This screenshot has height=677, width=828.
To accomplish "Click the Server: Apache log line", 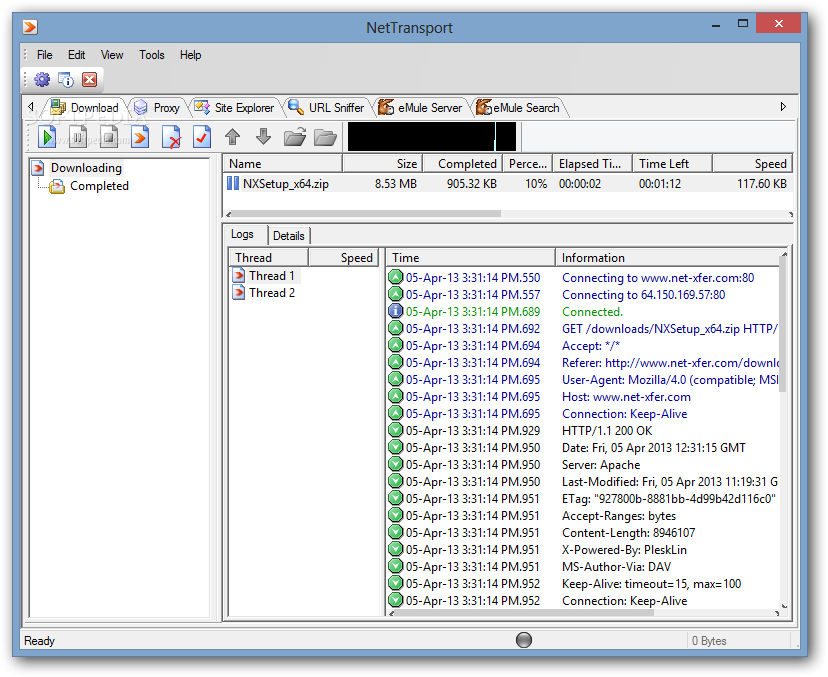I will (601, 465).
